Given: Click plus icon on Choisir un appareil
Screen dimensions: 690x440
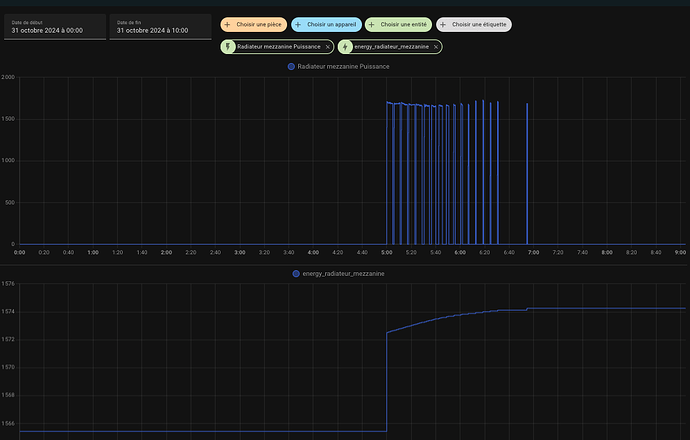Looking at the screenshot, I should 298,25.
